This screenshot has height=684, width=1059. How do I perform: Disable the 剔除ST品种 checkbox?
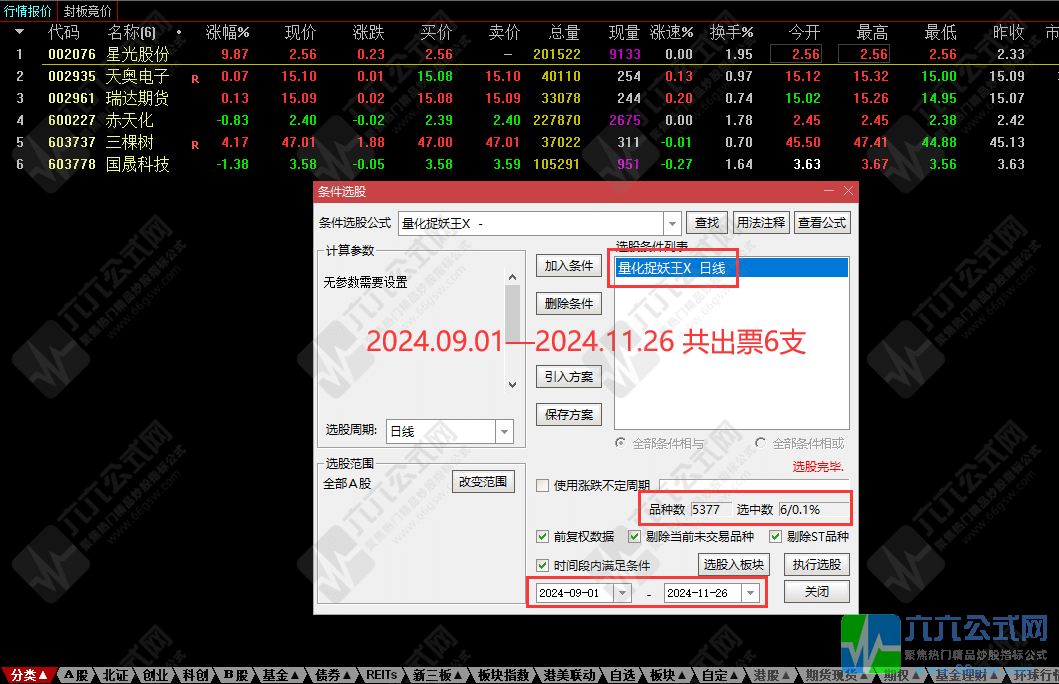click(775, 537)
